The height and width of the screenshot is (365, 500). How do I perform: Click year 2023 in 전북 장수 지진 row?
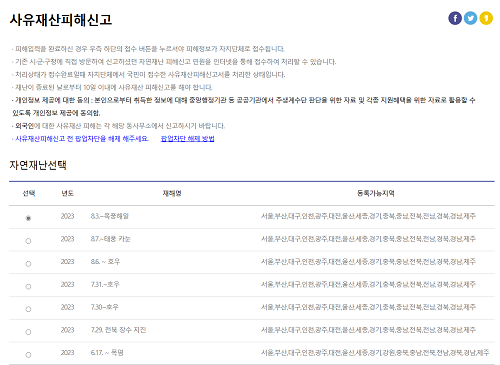coord(67,330)
